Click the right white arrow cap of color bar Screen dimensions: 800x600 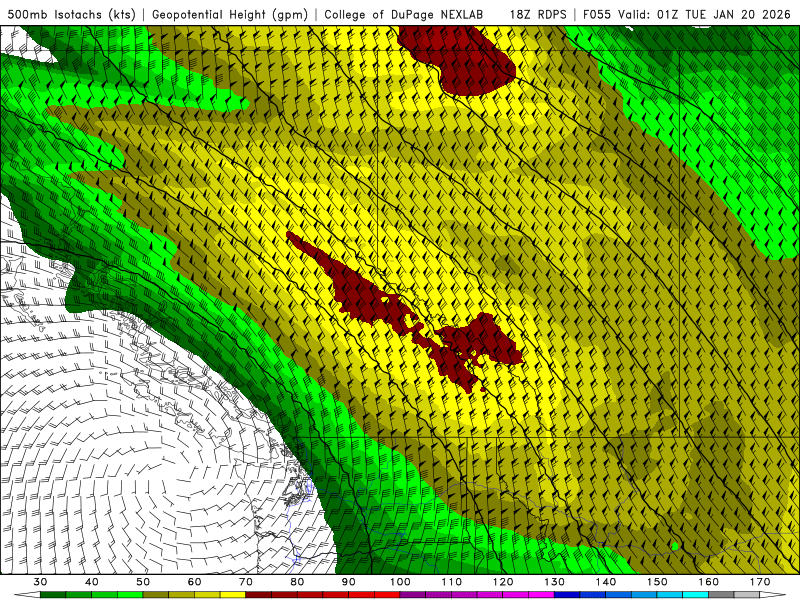pos(773,596)
